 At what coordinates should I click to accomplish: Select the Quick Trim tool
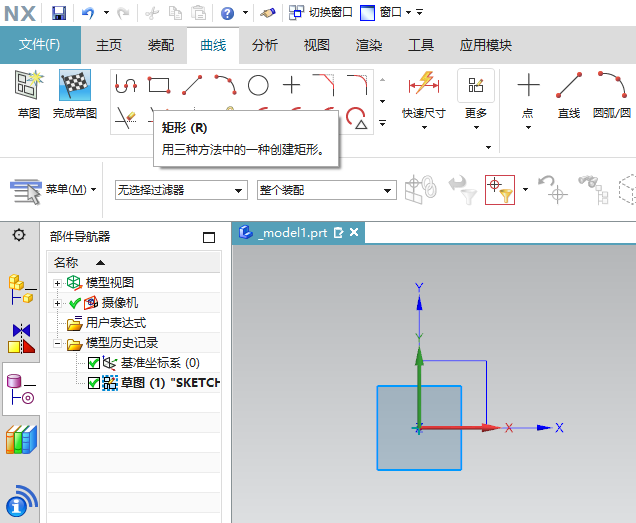[x=126, y=118]
